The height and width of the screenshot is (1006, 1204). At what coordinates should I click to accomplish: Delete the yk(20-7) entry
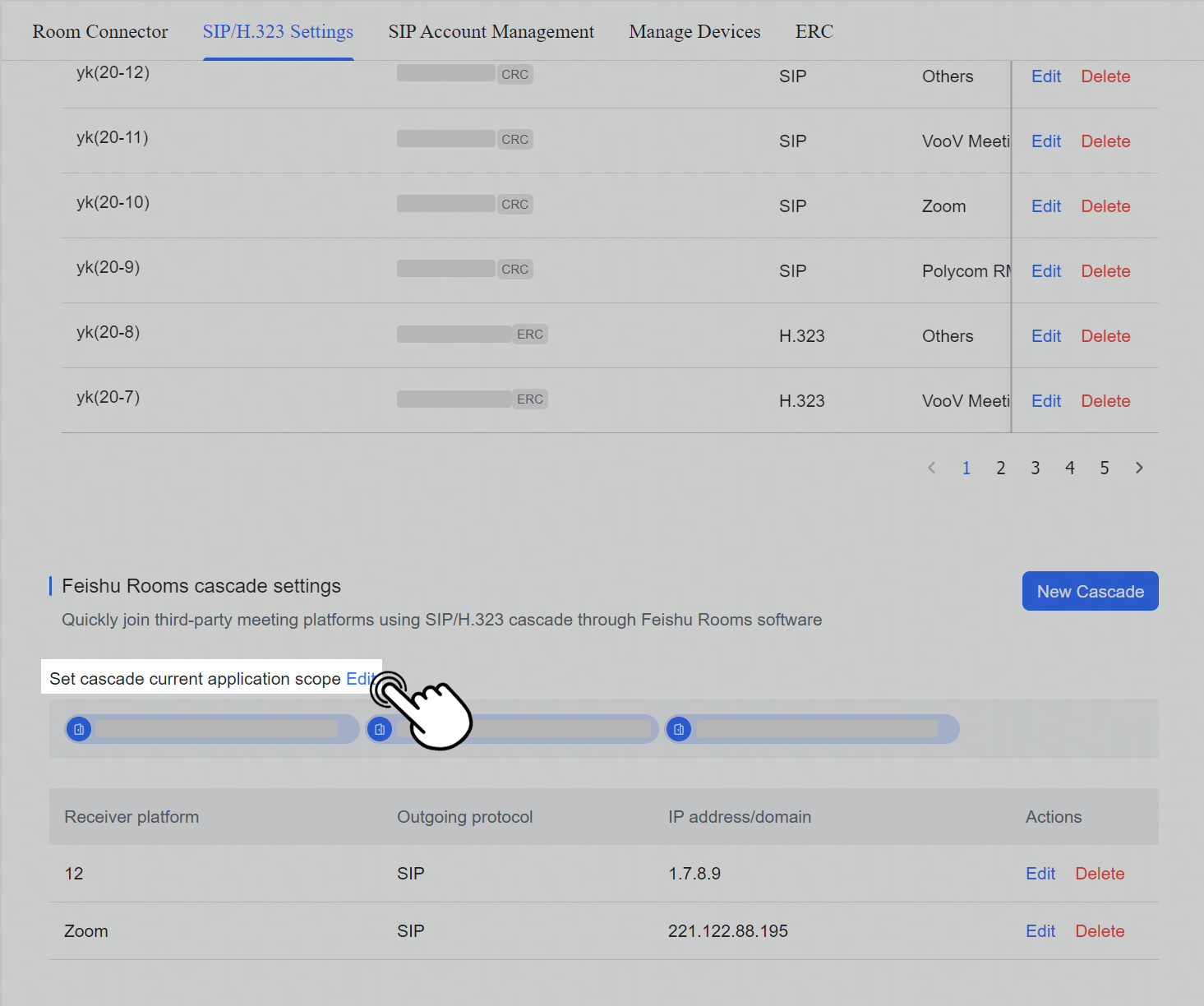tap(1105, 401)
